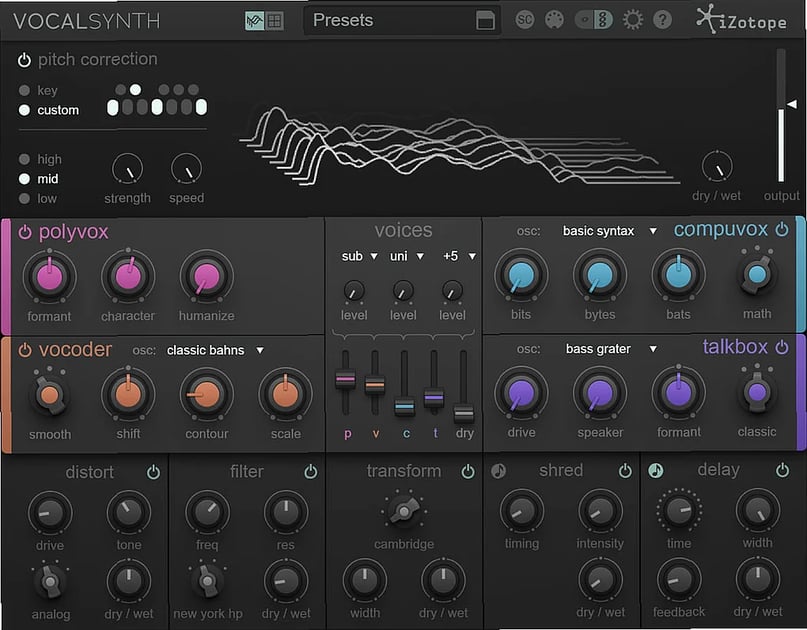Click the preset save document icon
The image size is (807, 630).
click(x=485, y=19)
